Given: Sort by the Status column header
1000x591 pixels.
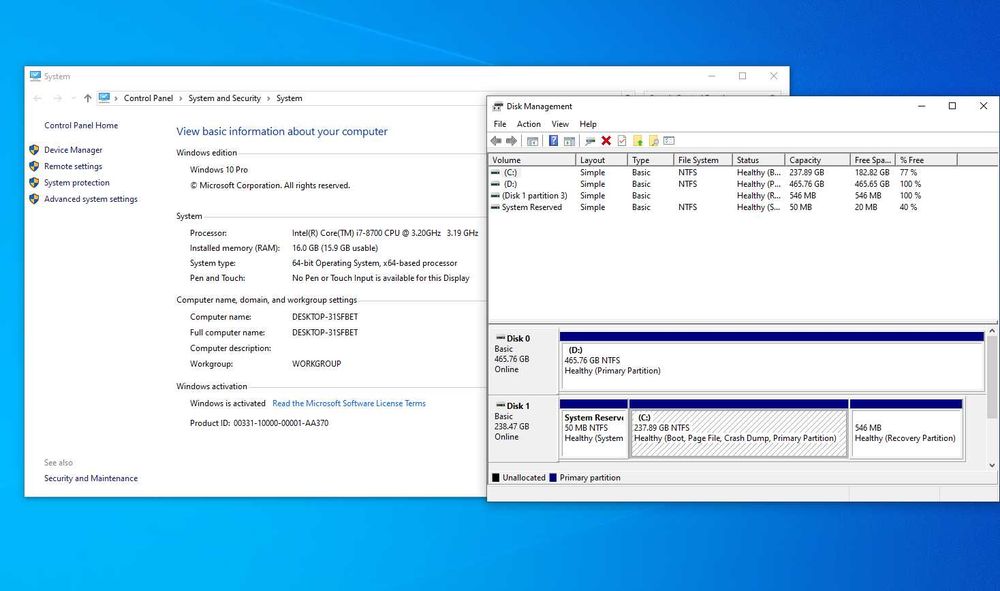Looking at the screenshot, I should (x=758, y=160).
